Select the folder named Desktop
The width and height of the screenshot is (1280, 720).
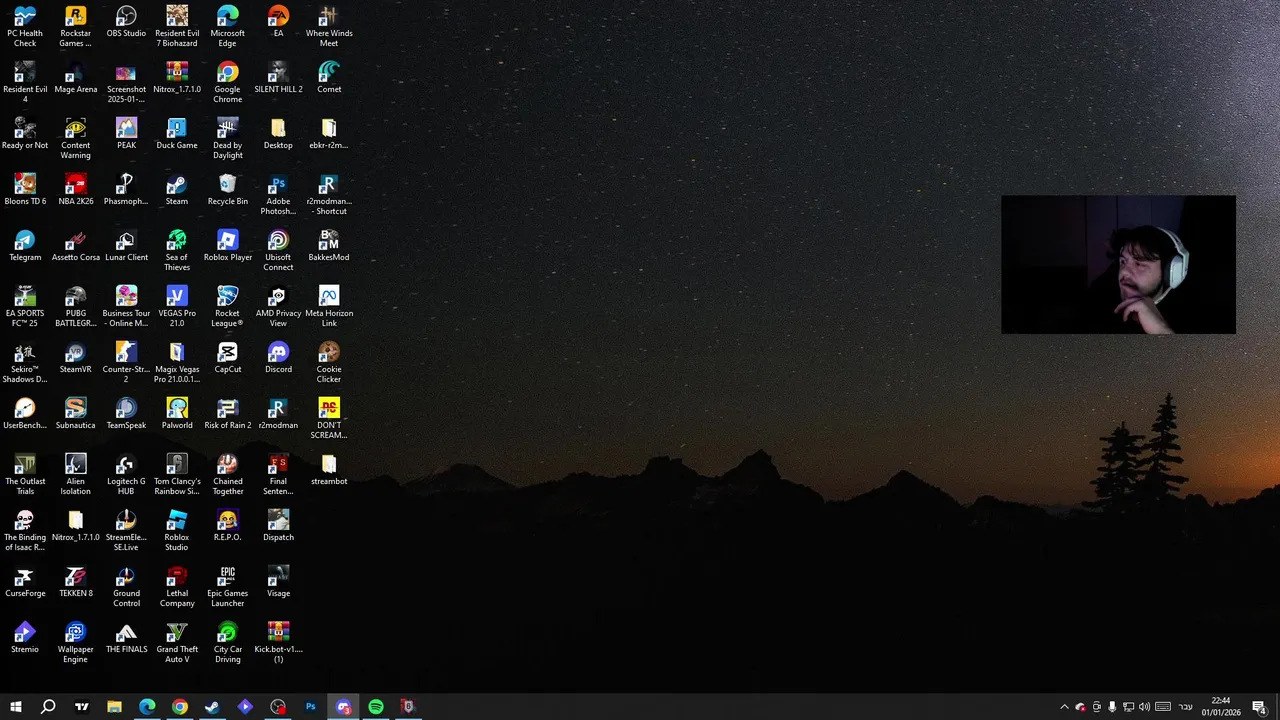278,134
